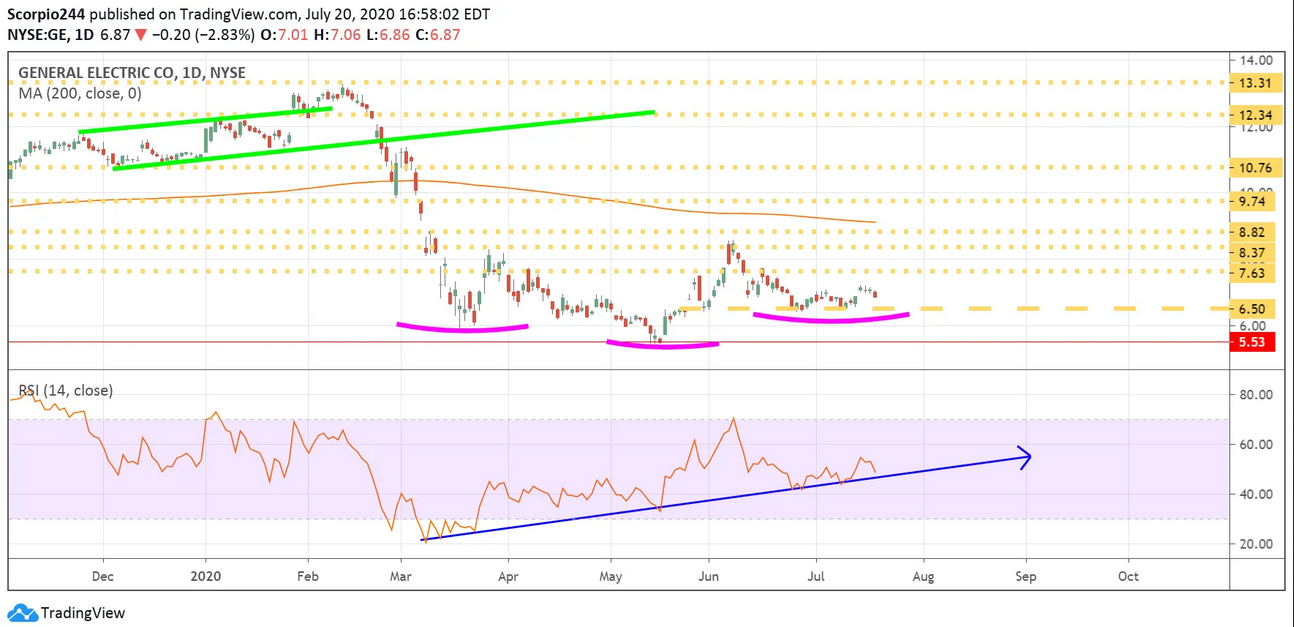Click the Sep label on time axis
The height and width of the screenshot is (627, 1294).
[1025, 576]
